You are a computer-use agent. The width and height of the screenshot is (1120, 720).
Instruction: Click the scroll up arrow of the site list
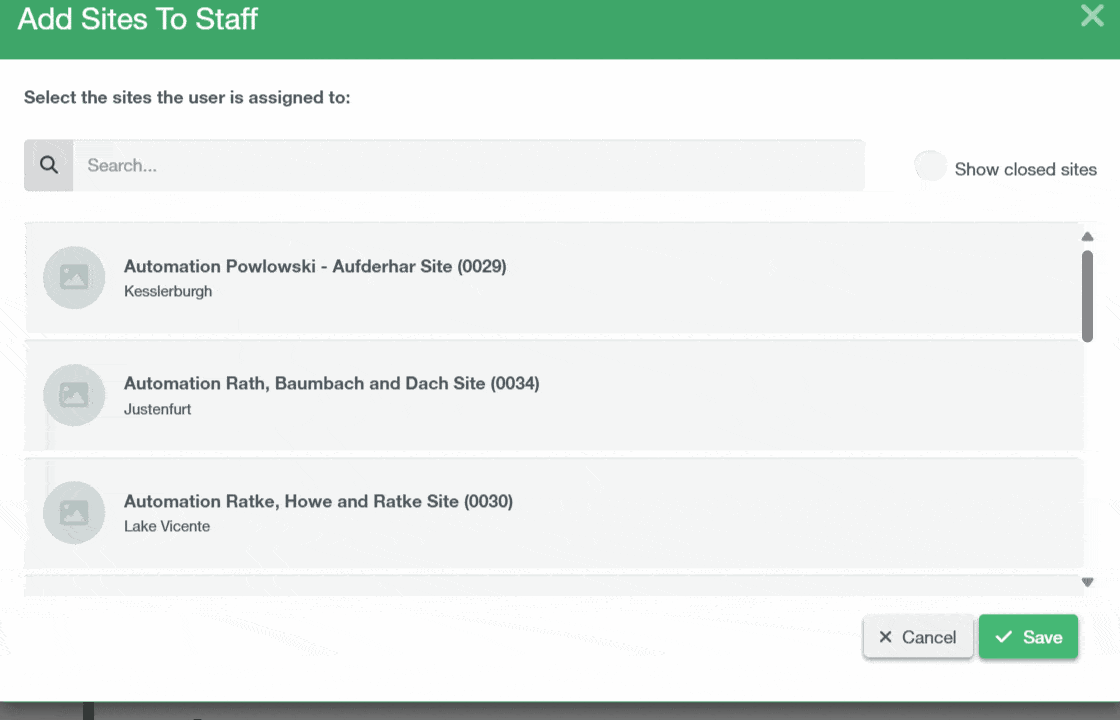tap(1087, 237)
